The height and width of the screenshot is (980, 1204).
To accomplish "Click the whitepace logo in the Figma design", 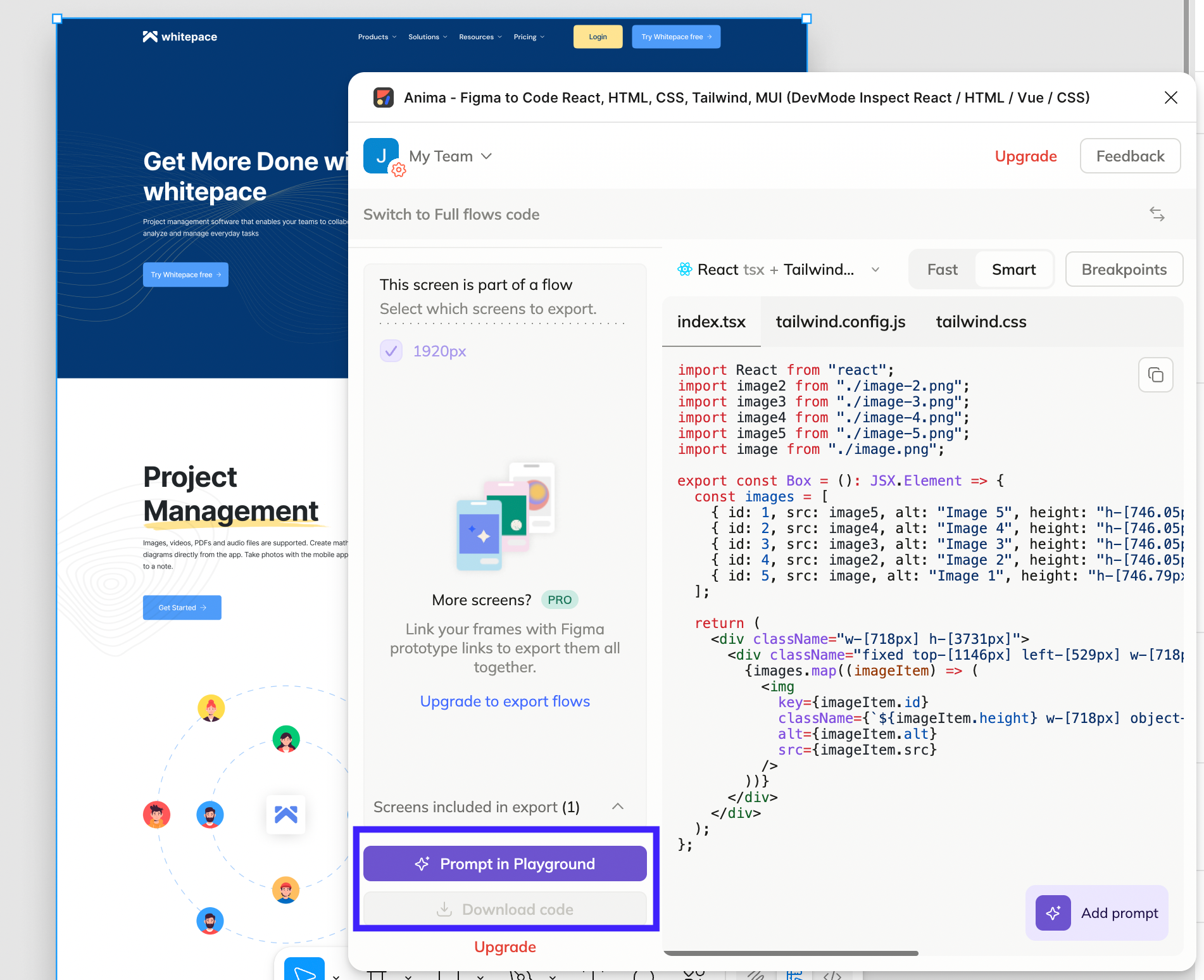I will pyautogui.click(x=180, y=37).
